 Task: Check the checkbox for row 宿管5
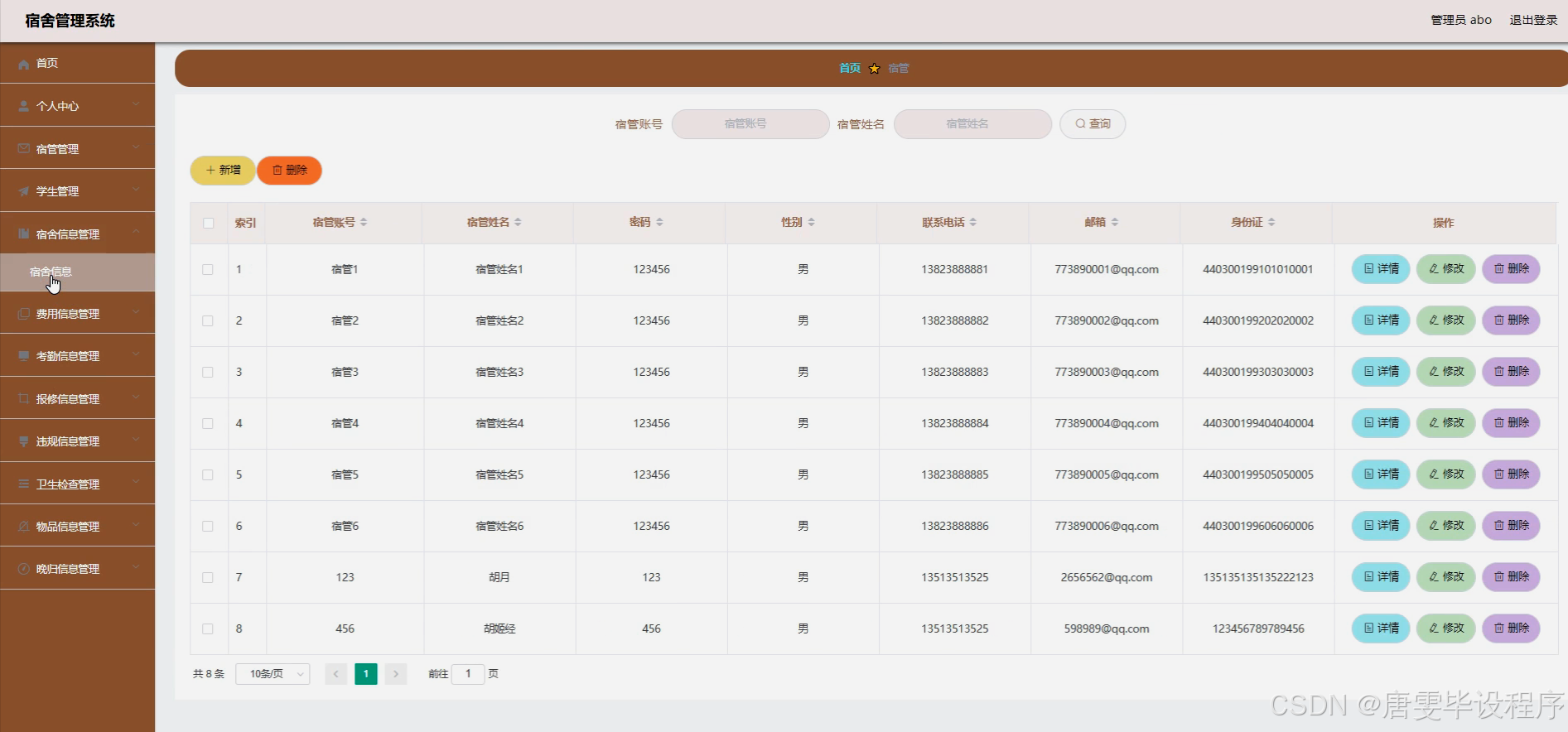(208, 474)
